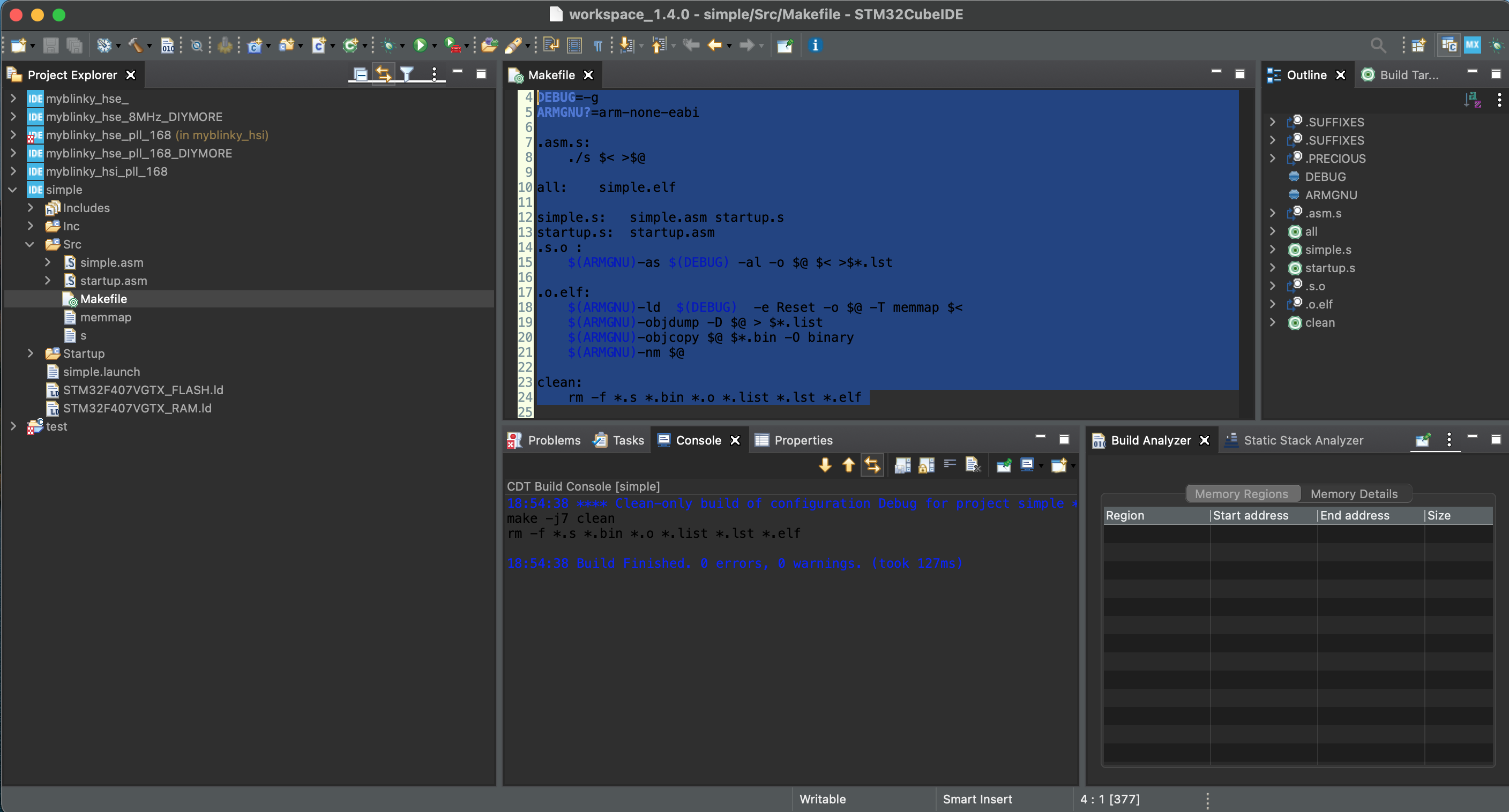This screenshot has height=812, width=1509.
Task: Collapse the Src folder
Action: point(29,244)
